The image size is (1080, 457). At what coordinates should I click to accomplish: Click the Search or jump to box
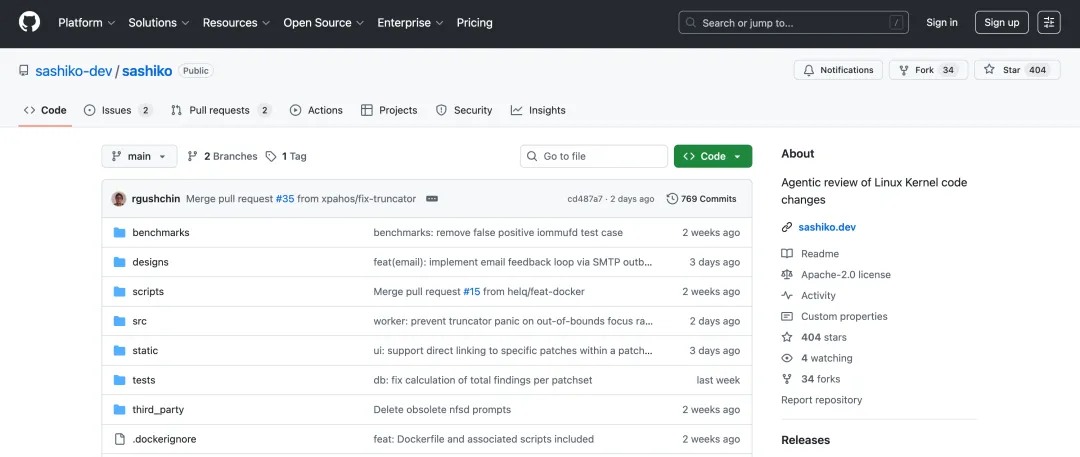789,22
